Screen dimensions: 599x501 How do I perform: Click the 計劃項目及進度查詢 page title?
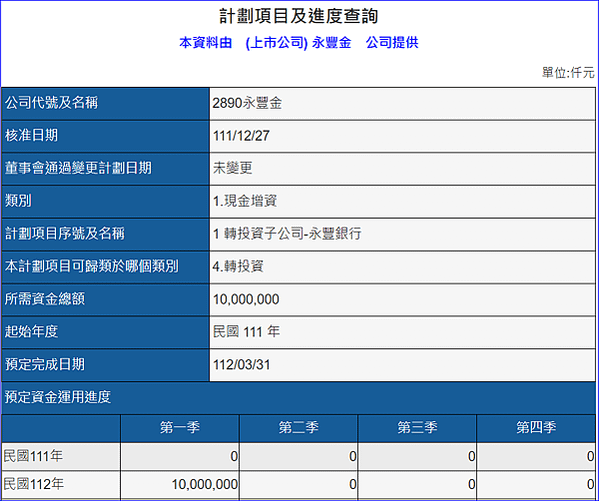click(299, 16)
